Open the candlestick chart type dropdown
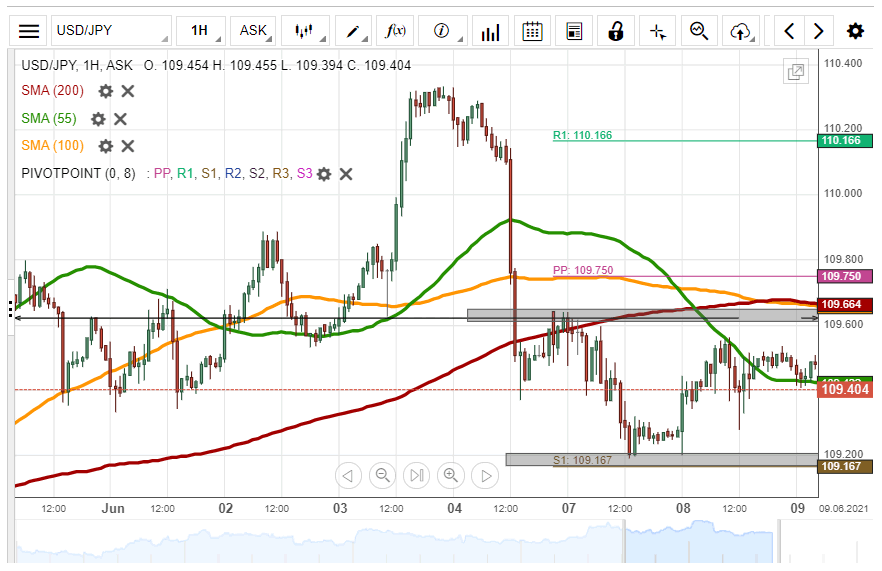Screen dimensions: 882x571 click(x=305, y=31)
